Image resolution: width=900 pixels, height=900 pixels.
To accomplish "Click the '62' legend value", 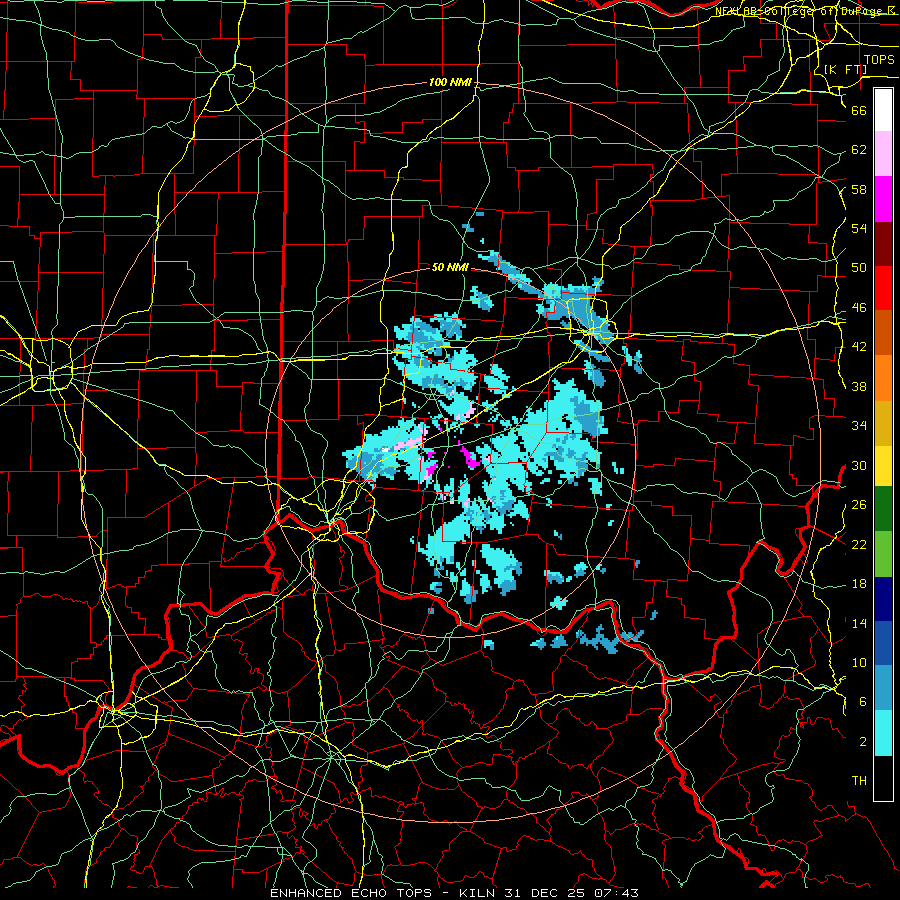I will 859,150.
